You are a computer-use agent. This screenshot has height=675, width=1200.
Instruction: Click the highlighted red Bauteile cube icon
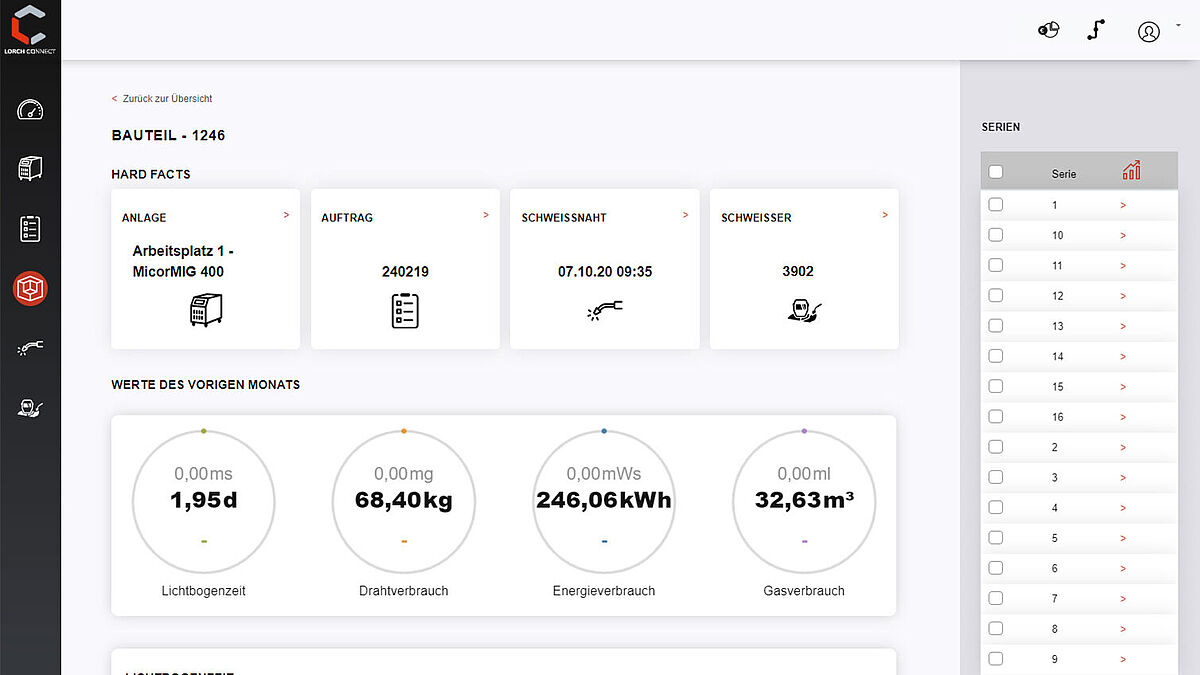click(30, 288)
